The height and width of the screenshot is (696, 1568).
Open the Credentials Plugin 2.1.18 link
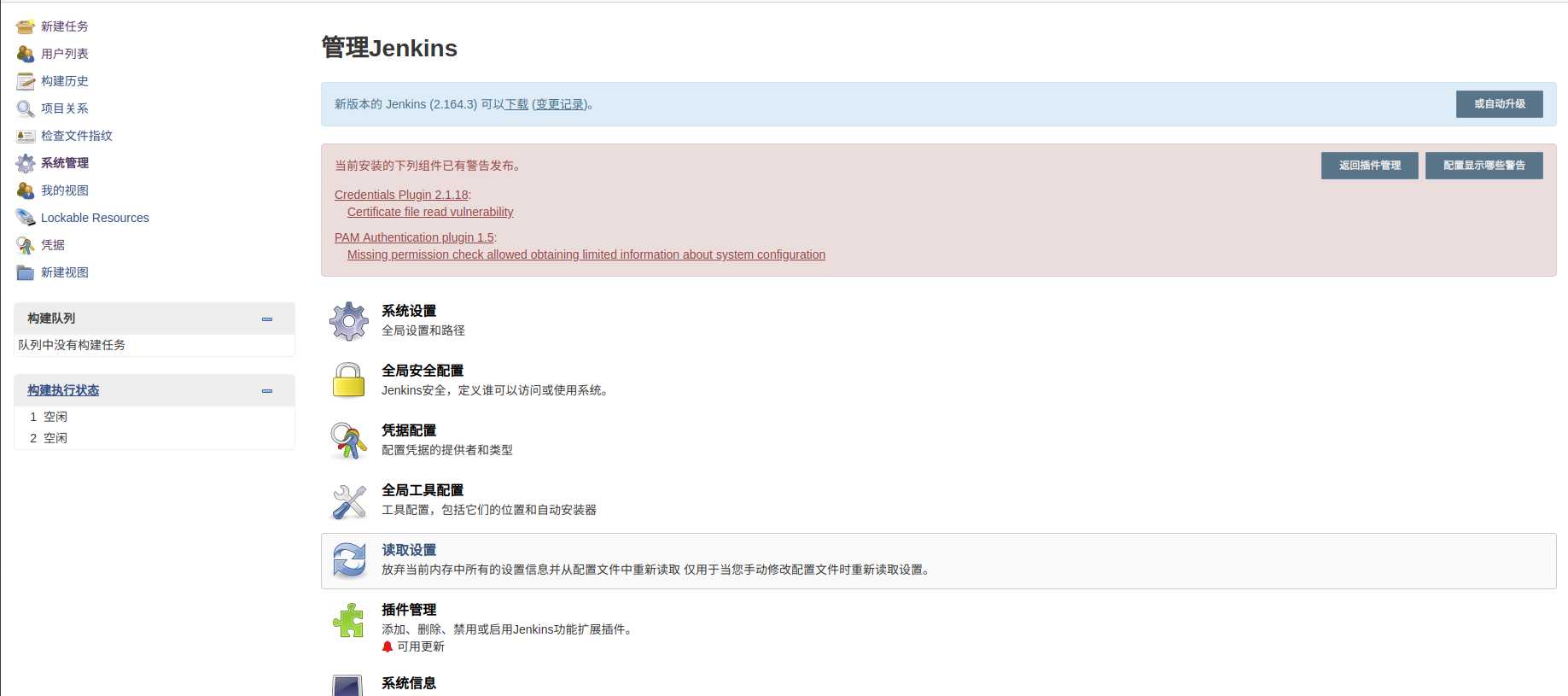pyautogui.click(x=401, y=195)
